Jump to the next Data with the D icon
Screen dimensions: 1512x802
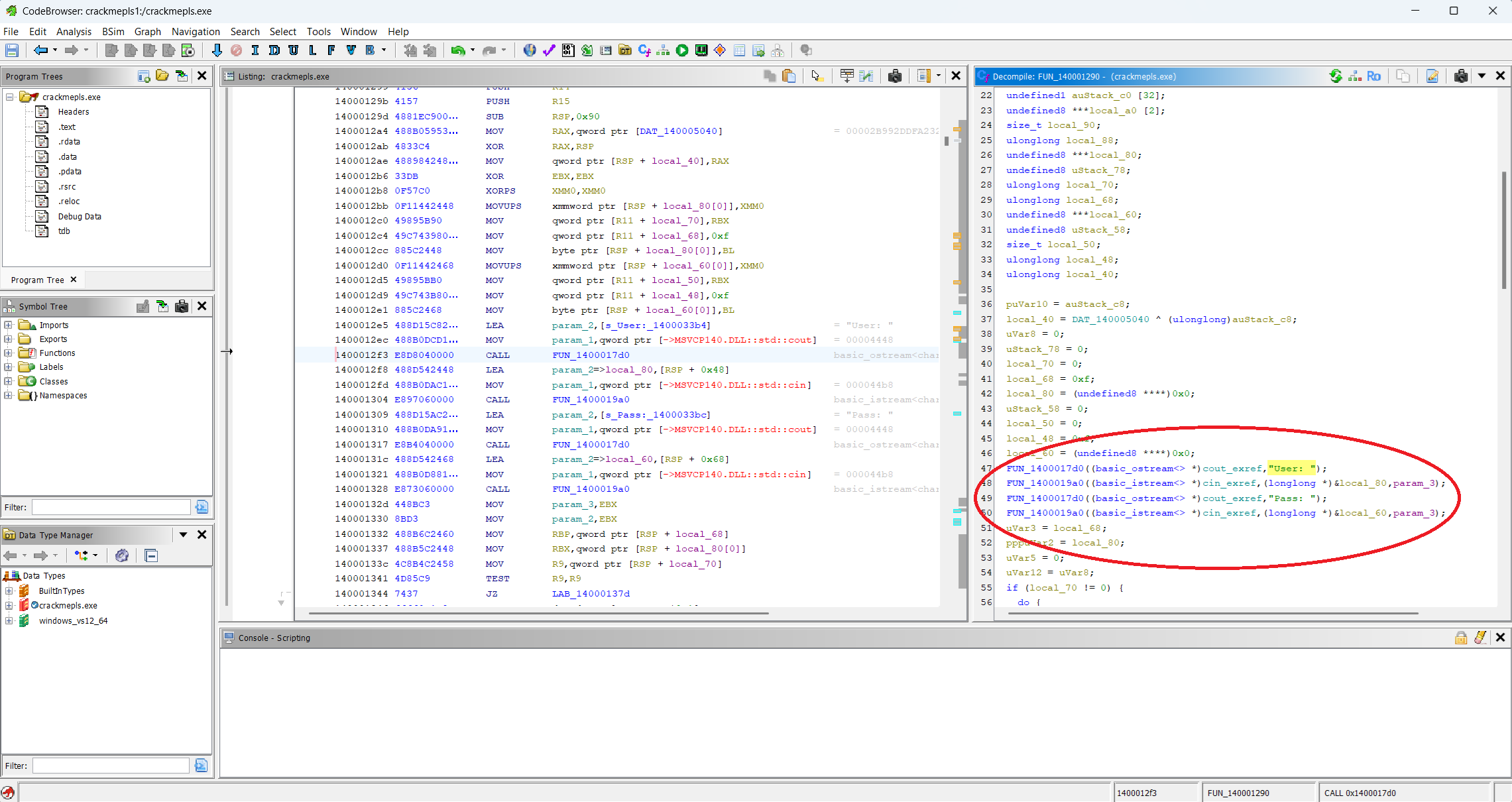tap(274, 50)
